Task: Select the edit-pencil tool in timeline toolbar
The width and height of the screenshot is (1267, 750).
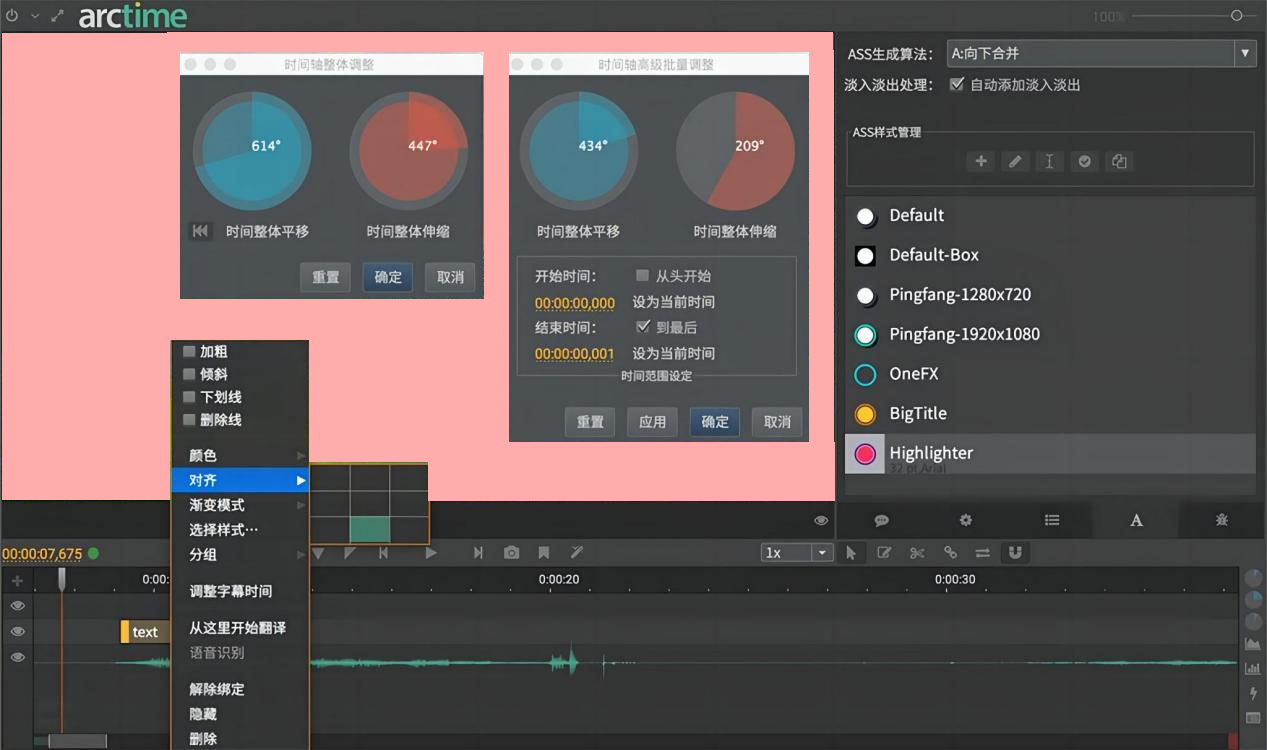Action: (884, 552)
